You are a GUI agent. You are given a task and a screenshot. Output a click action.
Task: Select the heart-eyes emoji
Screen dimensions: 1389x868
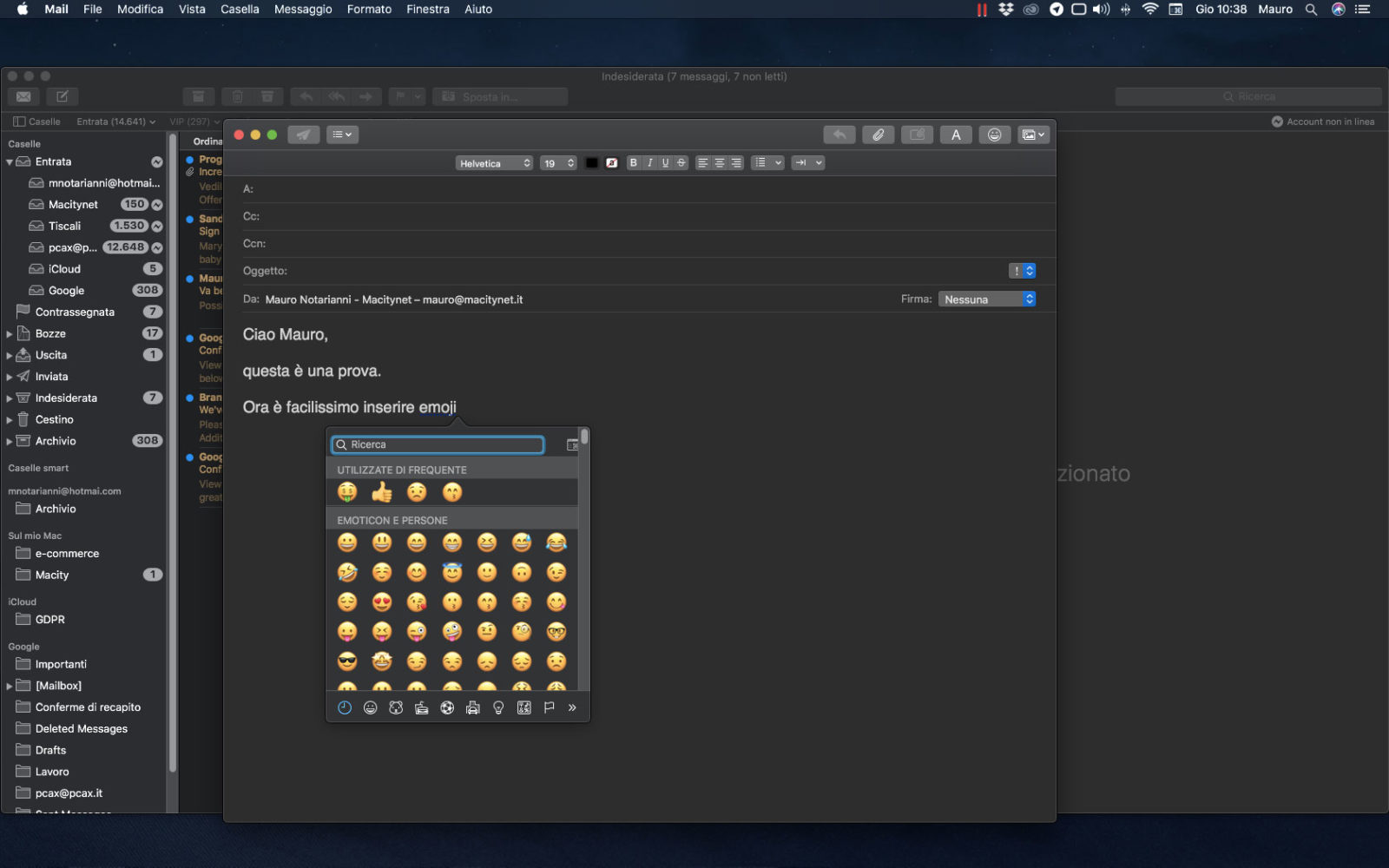(382, 602)
